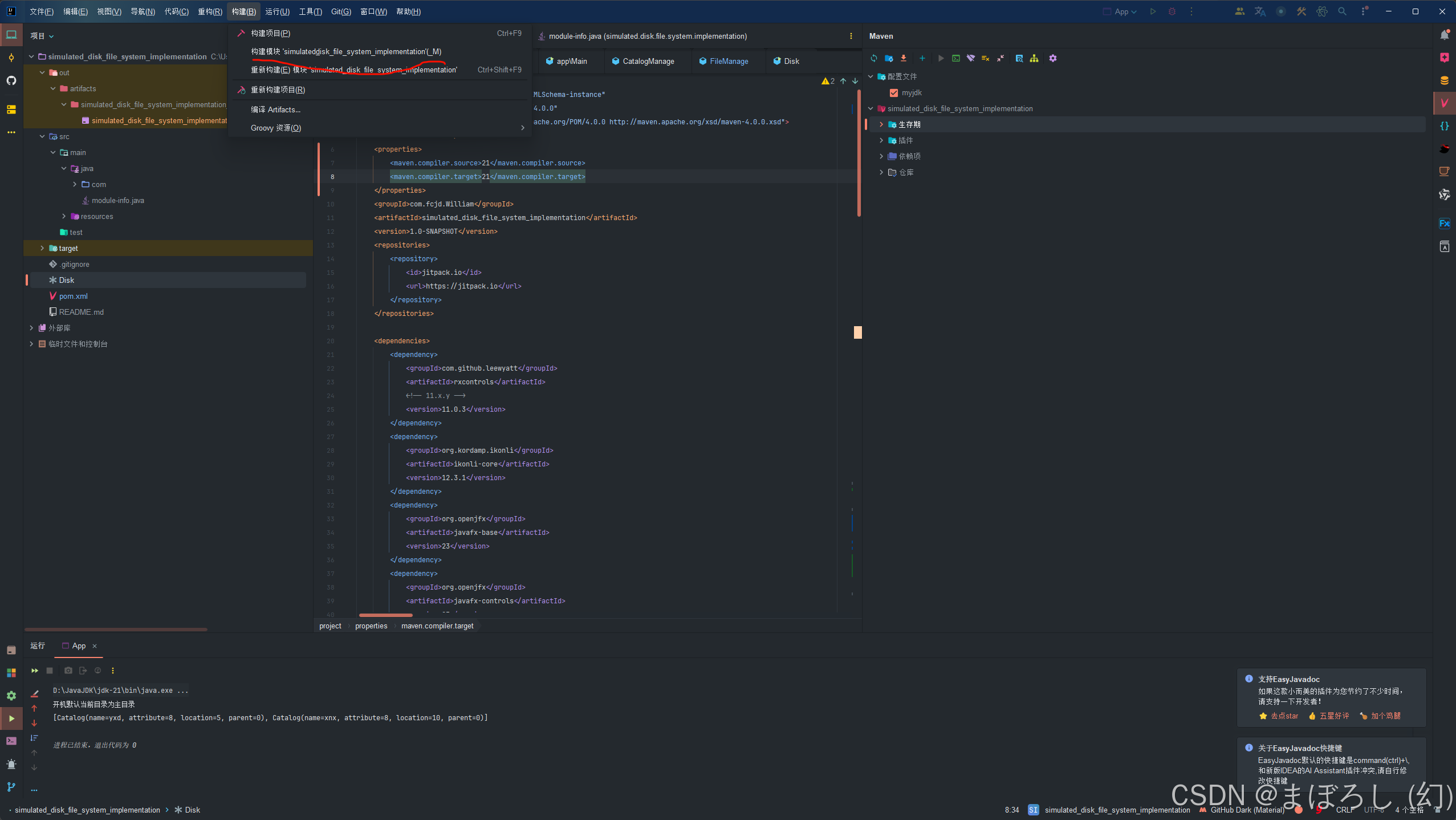Reload all Maven projects
Viewport: 1456px width, 820px height.
pos(874,58)
